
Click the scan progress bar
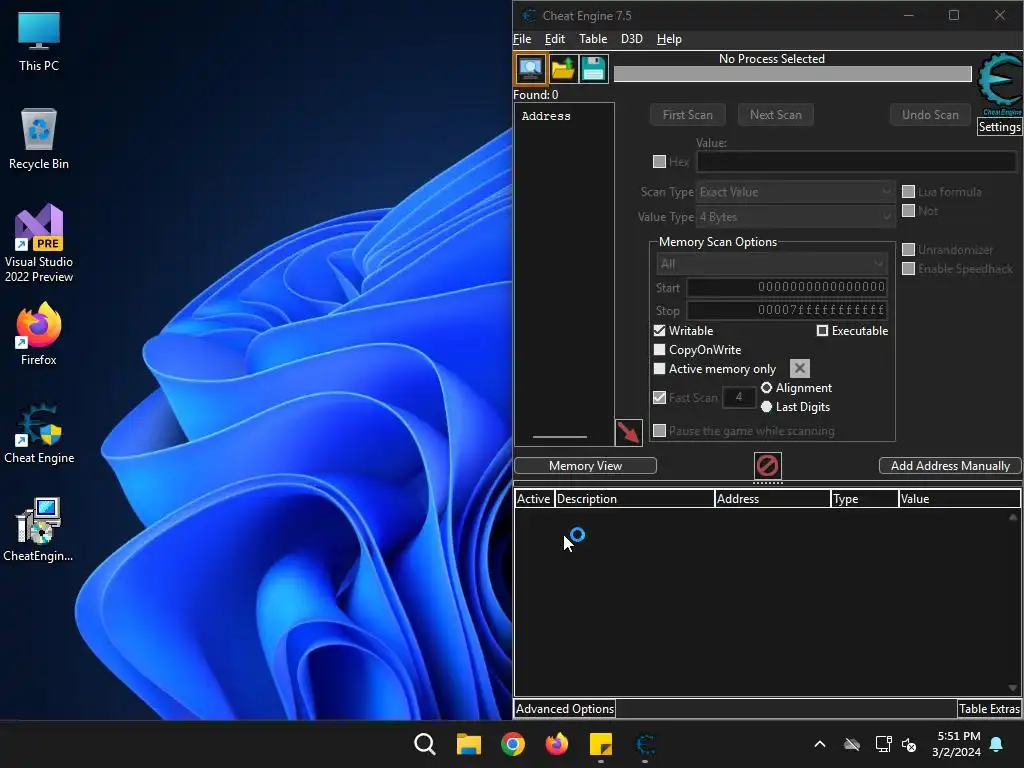coord(792,74)
